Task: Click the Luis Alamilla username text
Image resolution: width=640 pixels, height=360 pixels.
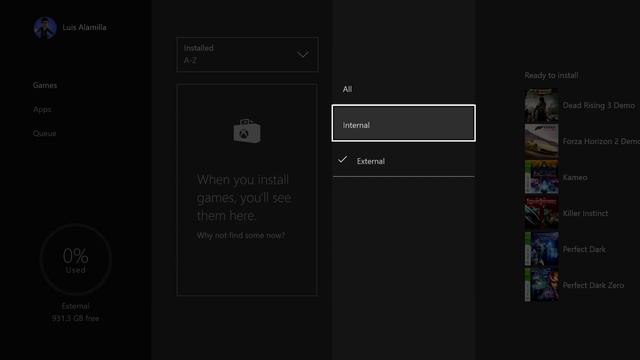Action: 84,27
